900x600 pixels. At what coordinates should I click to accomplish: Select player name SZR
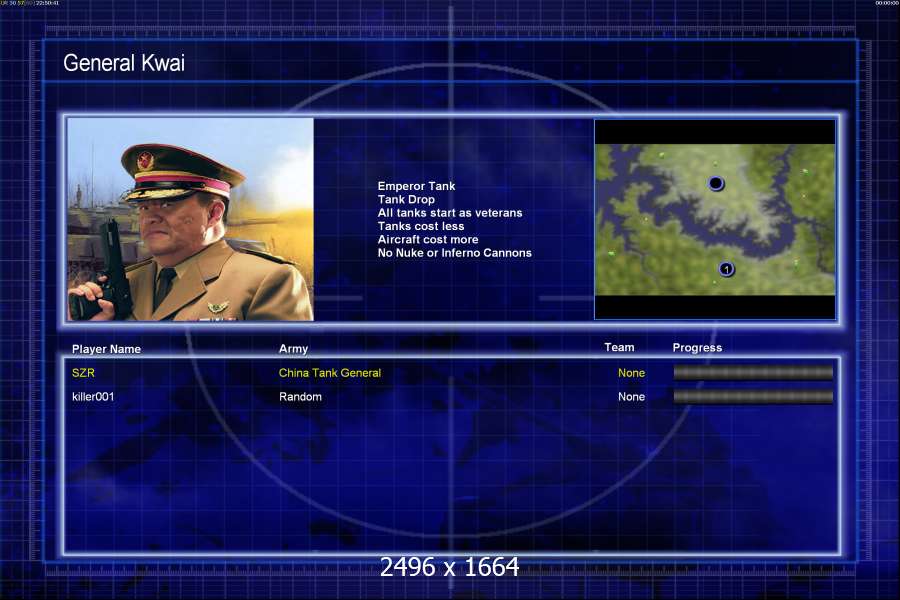[x=83, y=373]
